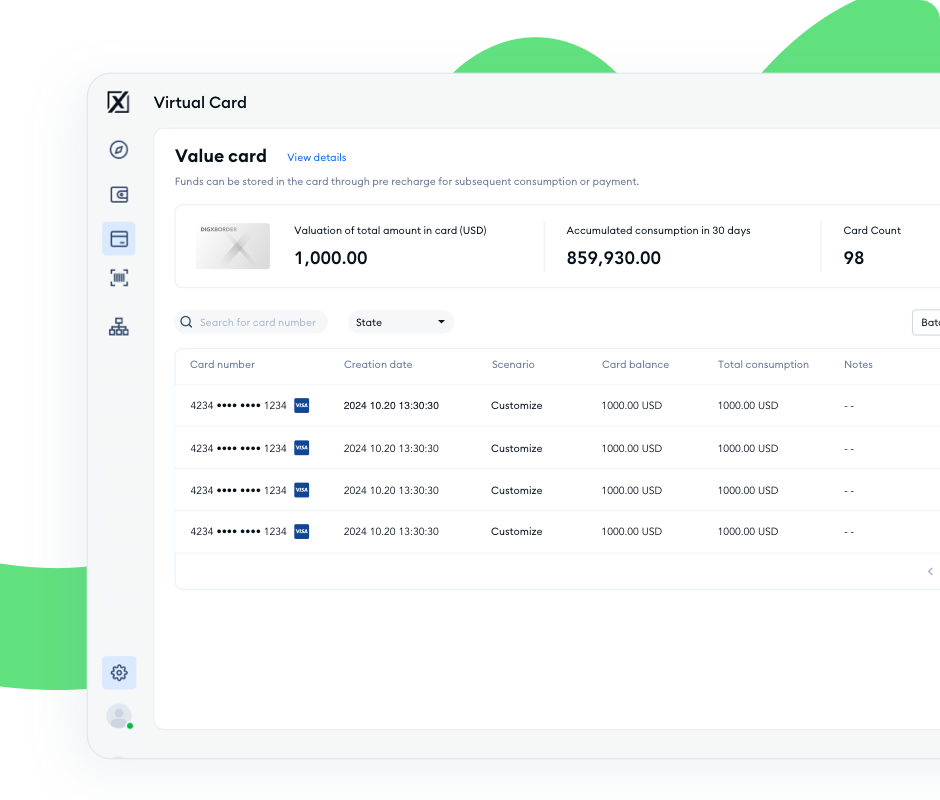The height and width of the screenshot is (800, 940).
Task: Open settings gear icon in the sidebar
Action: (x=119, y=673)
